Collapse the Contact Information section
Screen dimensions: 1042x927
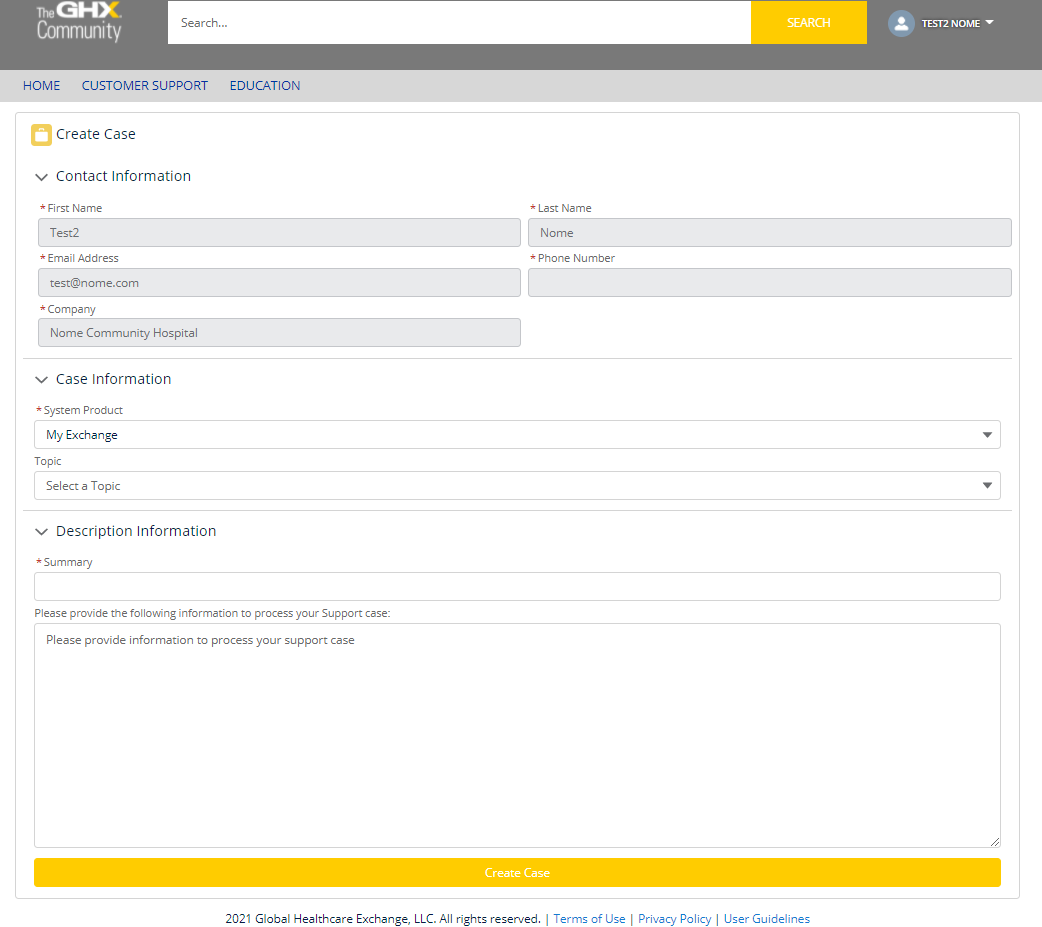tap(42, 177)
